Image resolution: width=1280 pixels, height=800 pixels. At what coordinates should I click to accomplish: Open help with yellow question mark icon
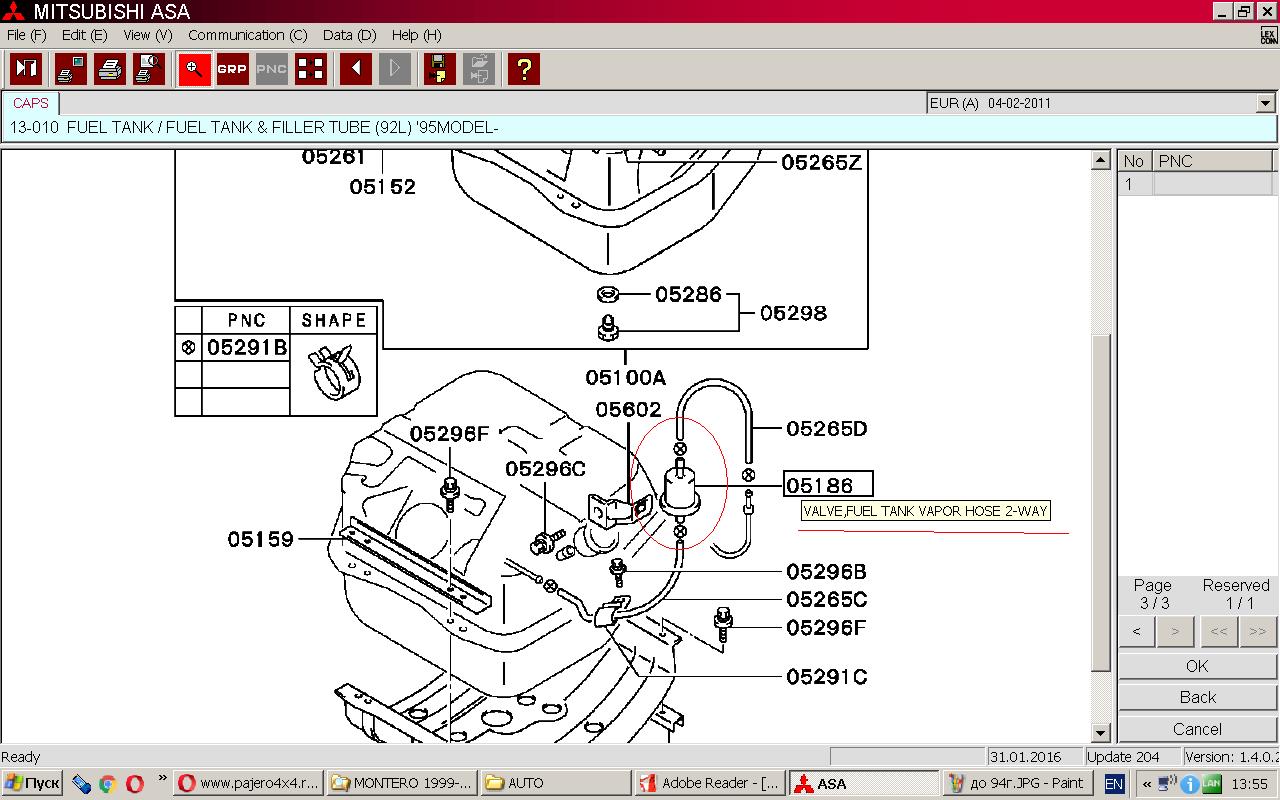[x=523, y=69]
